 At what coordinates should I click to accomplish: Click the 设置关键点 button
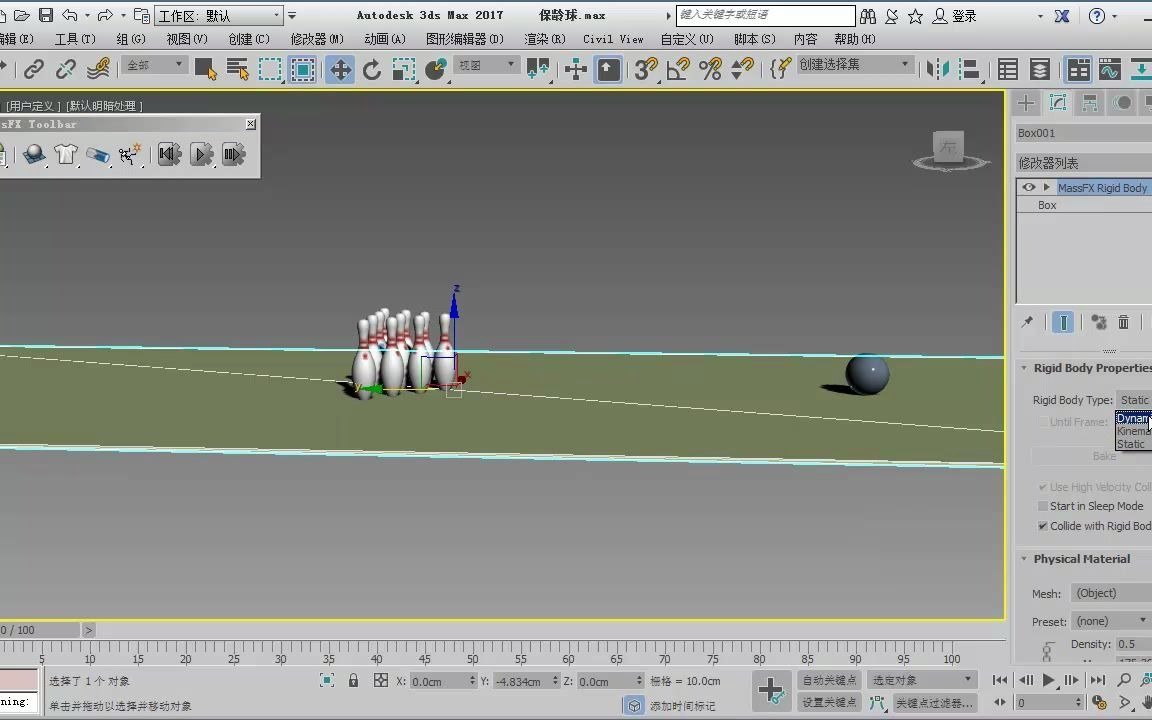coord(829,703)
